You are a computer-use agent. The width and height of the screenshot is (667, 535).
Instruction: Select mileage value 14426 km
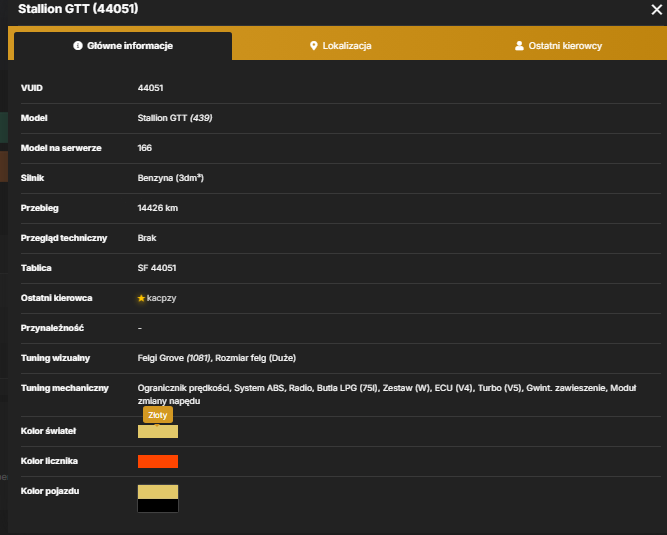click(158, 208)
